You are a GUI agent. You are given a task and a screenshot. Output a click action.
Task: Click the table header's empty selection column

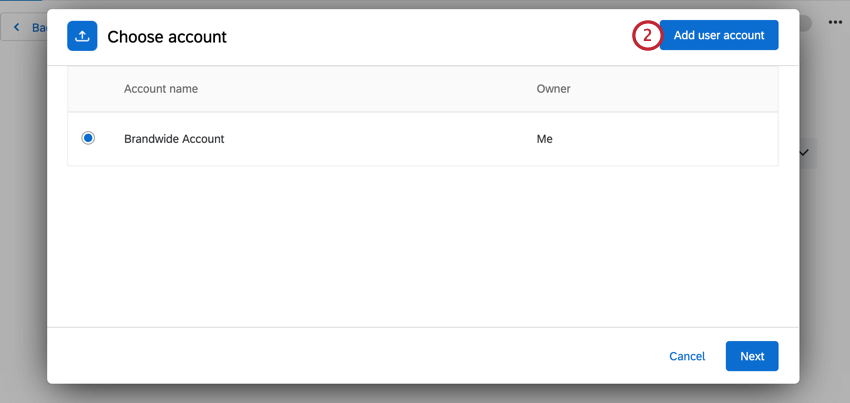(89, 89)
